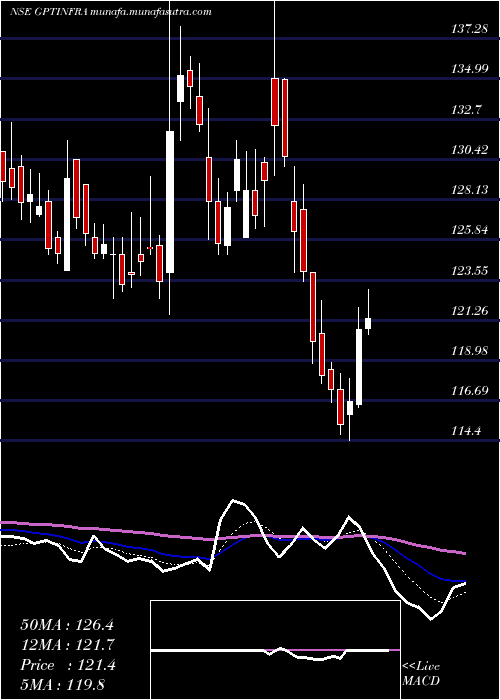
Task: Click the Price : 121.4 readout
Action: 68,665
